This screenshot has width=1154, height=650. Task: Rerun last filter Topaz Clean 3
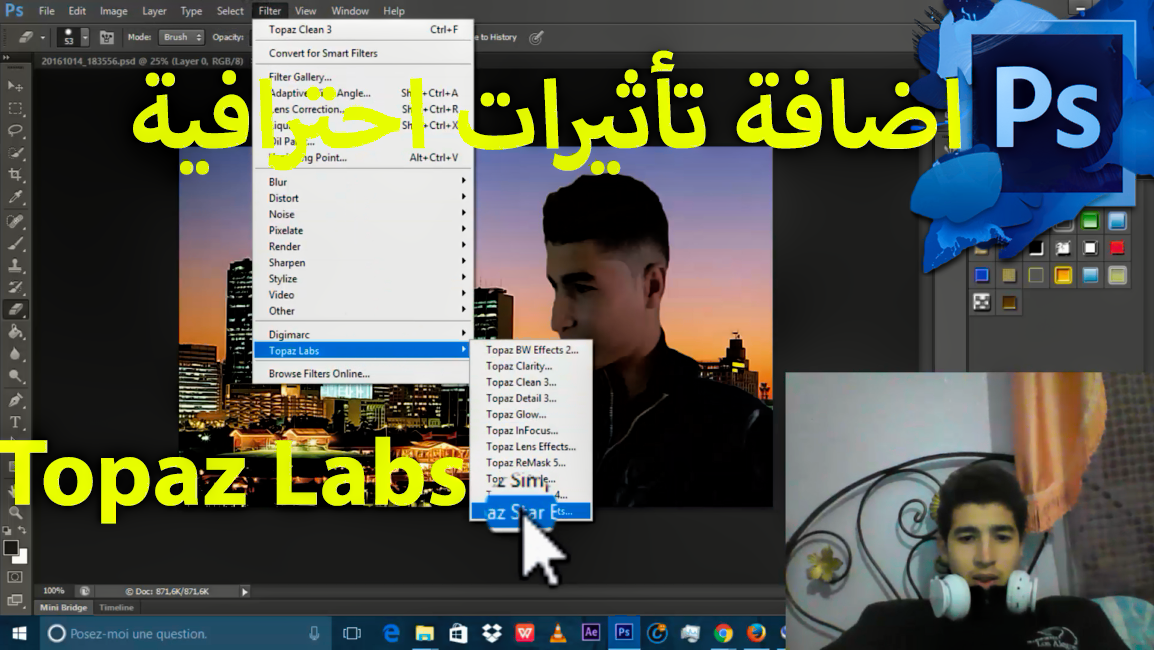[362, 29]
